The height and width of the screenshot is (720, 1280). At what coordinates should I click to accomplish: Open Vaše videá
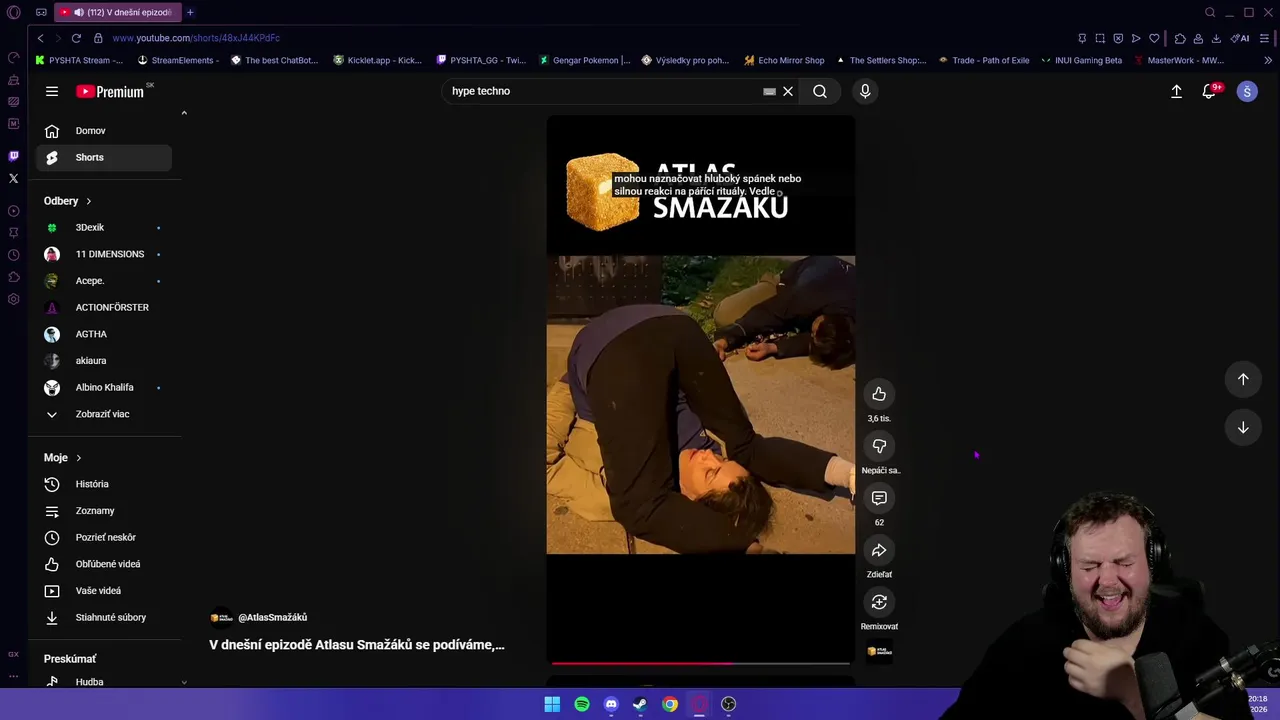(104, 591)
